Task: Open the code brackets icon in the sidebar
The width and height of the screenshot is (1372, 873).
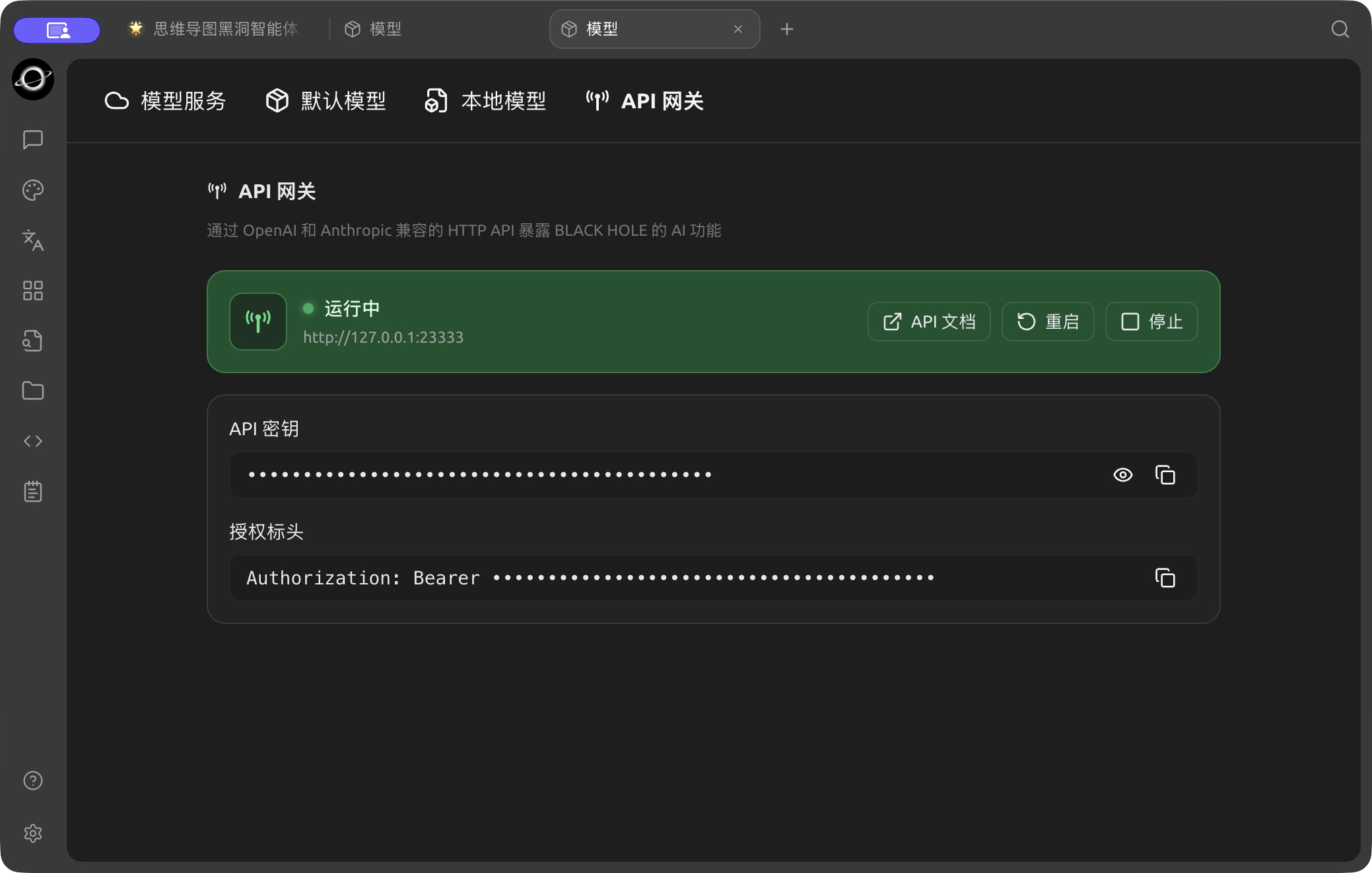Action: point(33,441)
